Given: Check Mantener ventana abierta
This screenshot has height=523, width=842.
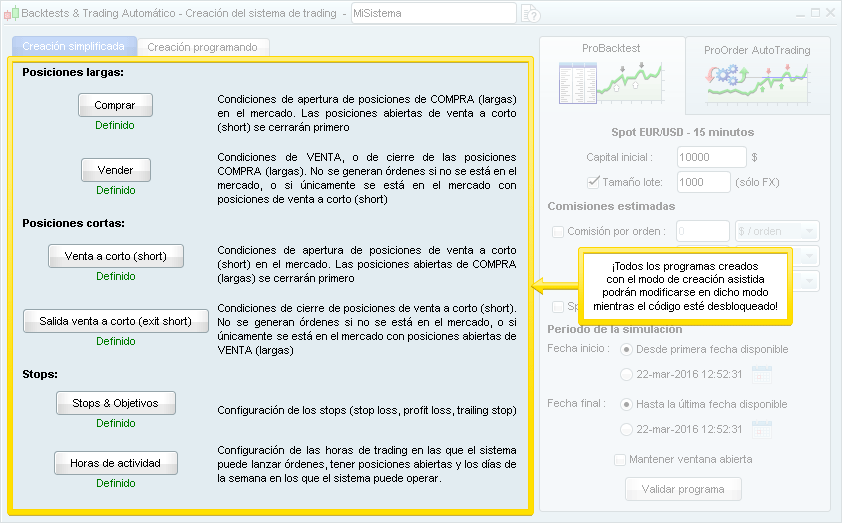Looking at the screenshot, I should 620,460.
